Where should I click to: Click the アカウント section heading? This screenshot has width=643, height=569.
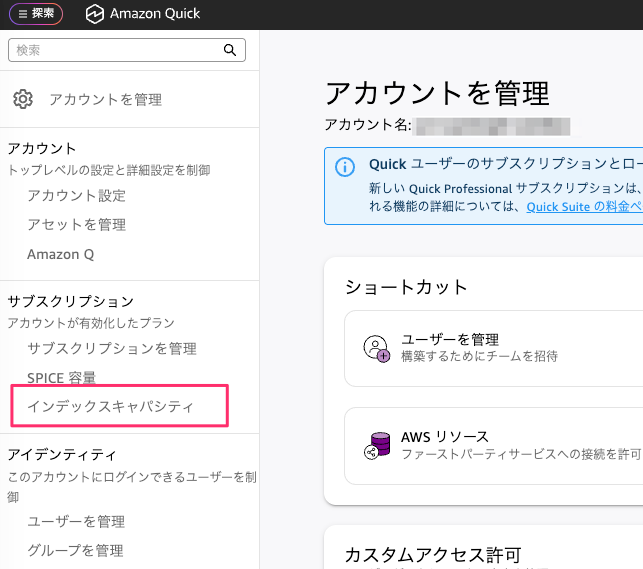[x=42, y=148]
